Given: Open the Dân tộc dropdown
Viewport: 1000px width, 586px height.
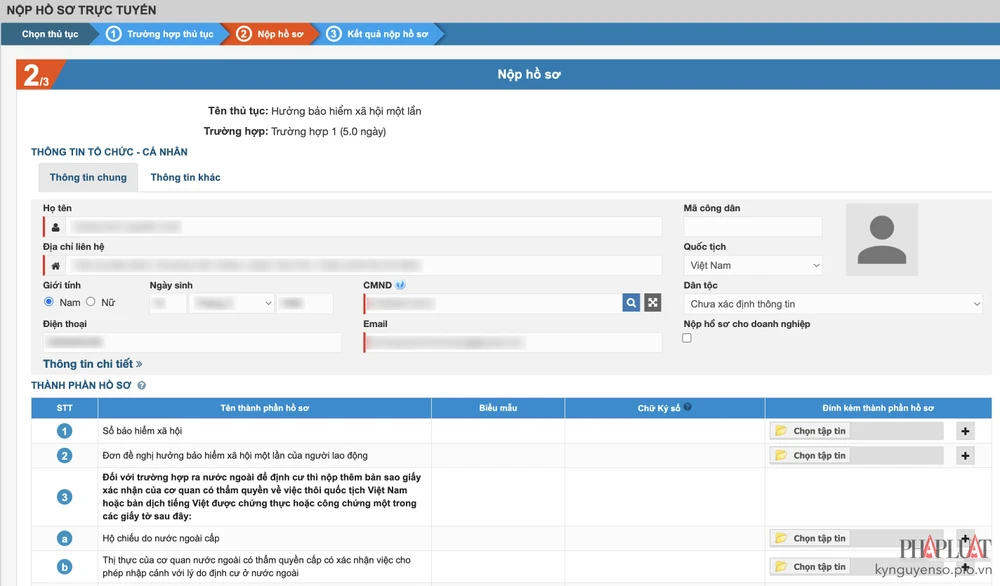Looking at the screenshot, I should pos(833,304).
